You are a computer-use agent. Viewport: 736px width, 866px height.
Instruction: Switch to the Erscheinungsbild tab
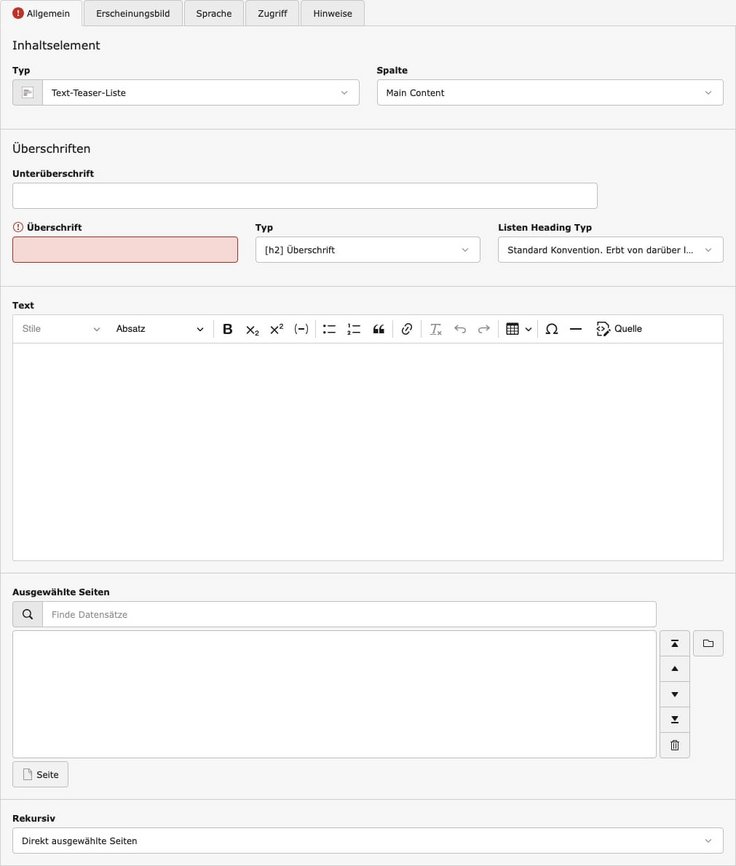[x=133, y=13]
